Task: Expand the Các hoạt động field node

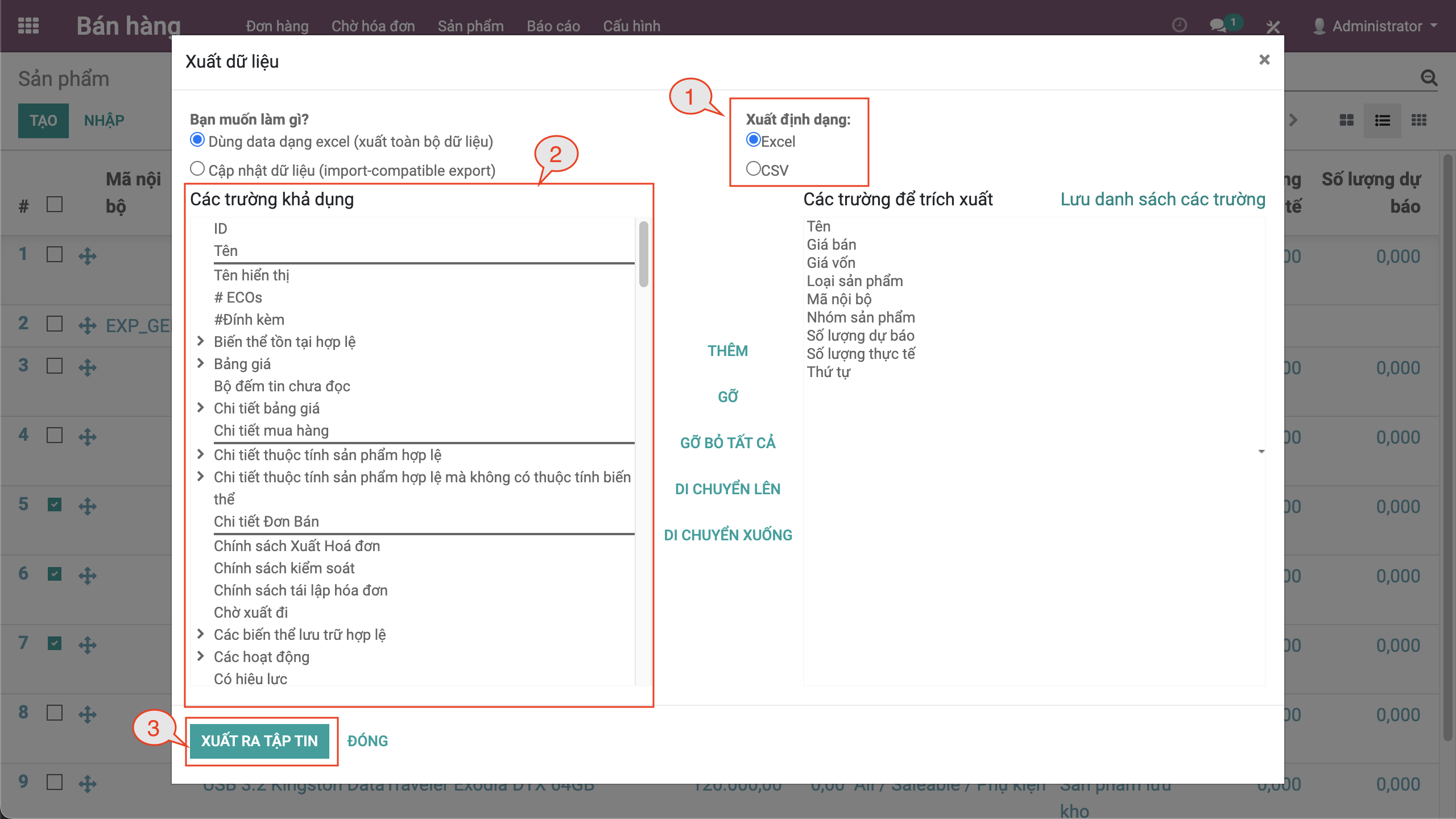Action: [x=200, y=656]
